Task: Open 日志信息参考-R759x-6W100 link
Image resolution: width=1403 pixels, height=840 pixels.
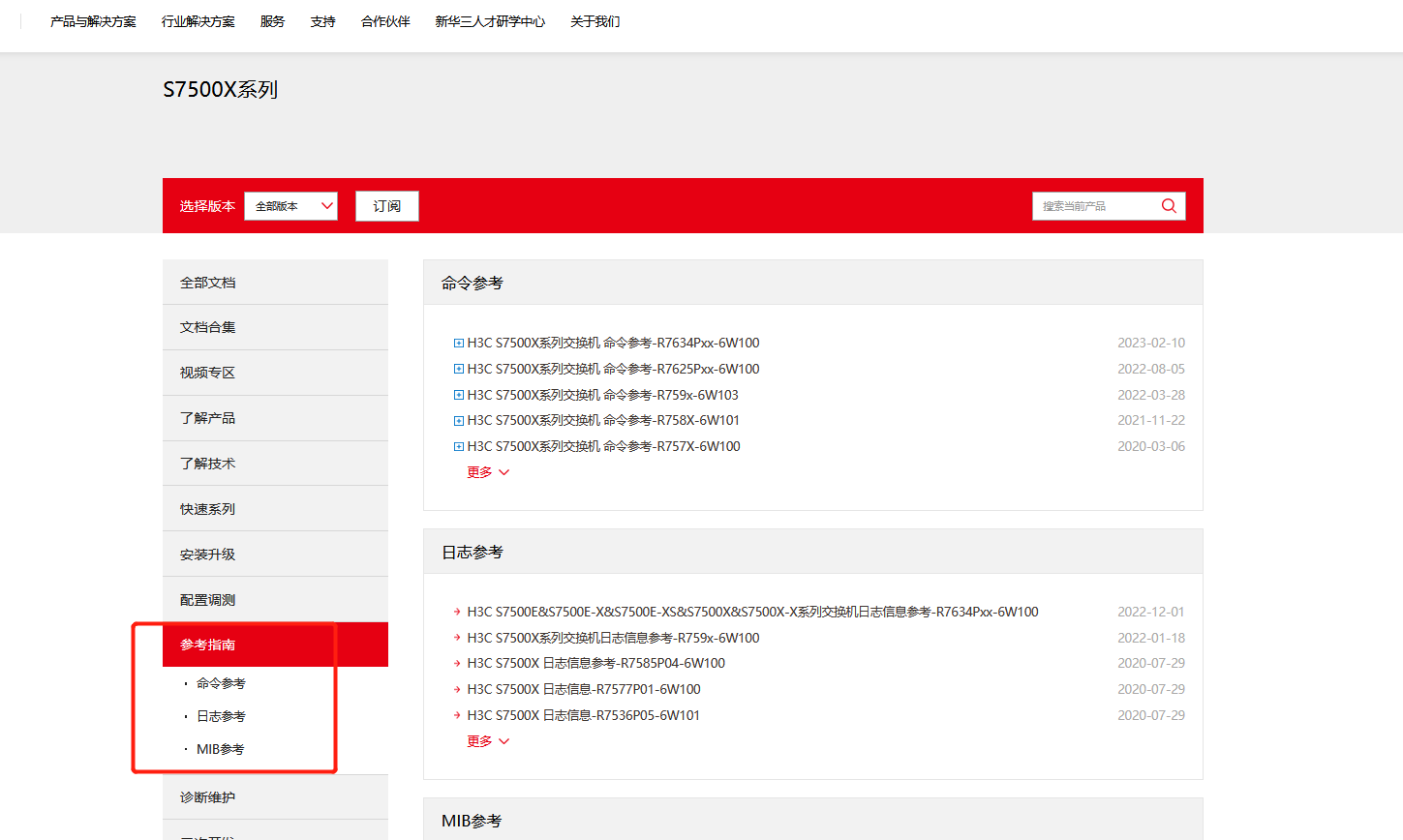Action: click(613, 638)
